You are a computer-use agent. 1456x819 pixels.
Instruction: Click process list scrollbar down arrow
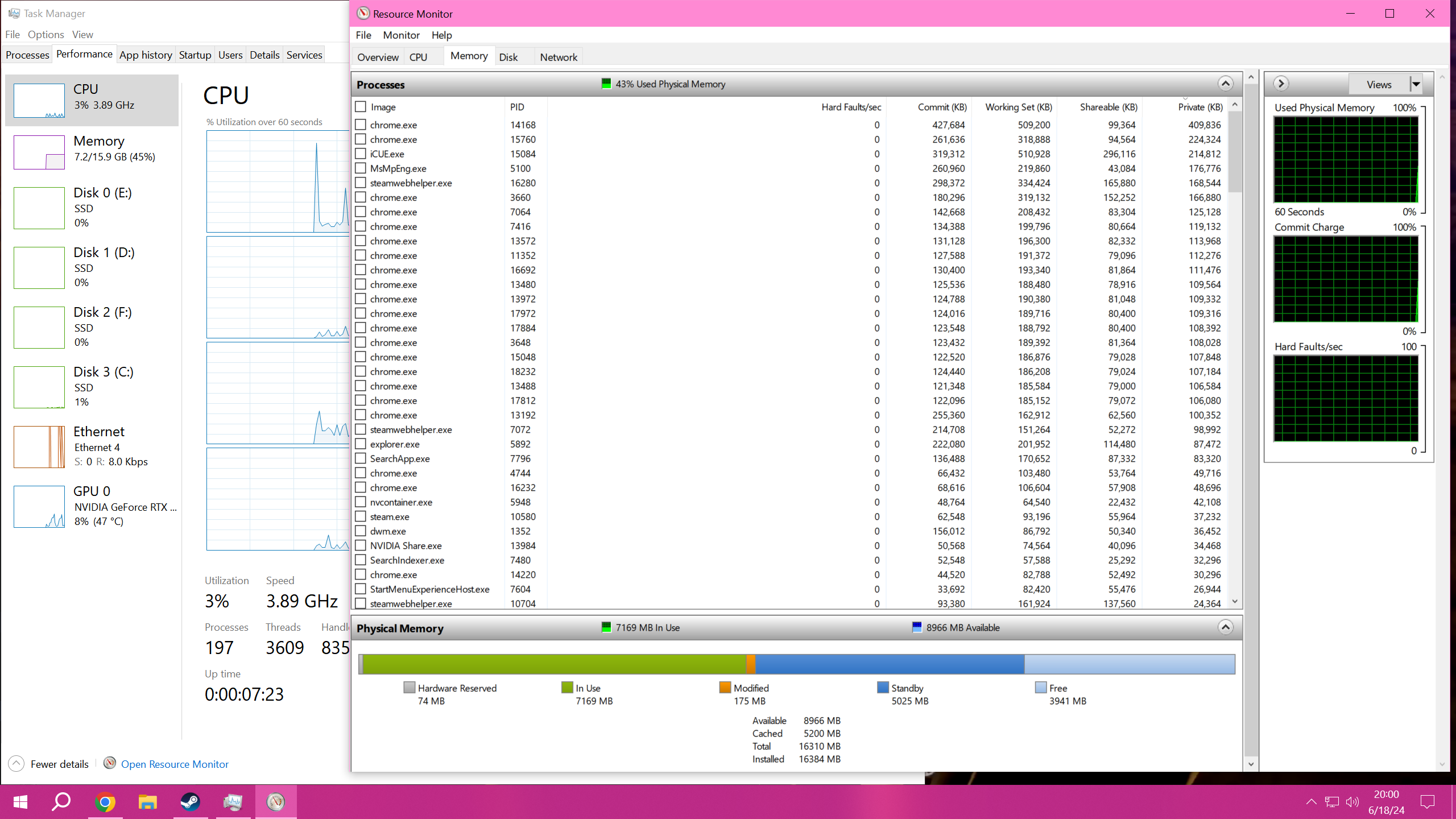(1235, 602)
